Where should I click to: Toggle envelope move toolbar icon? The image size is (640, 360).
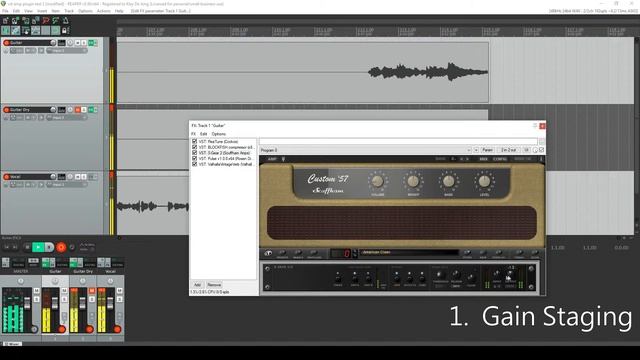[x=36, y=31]
